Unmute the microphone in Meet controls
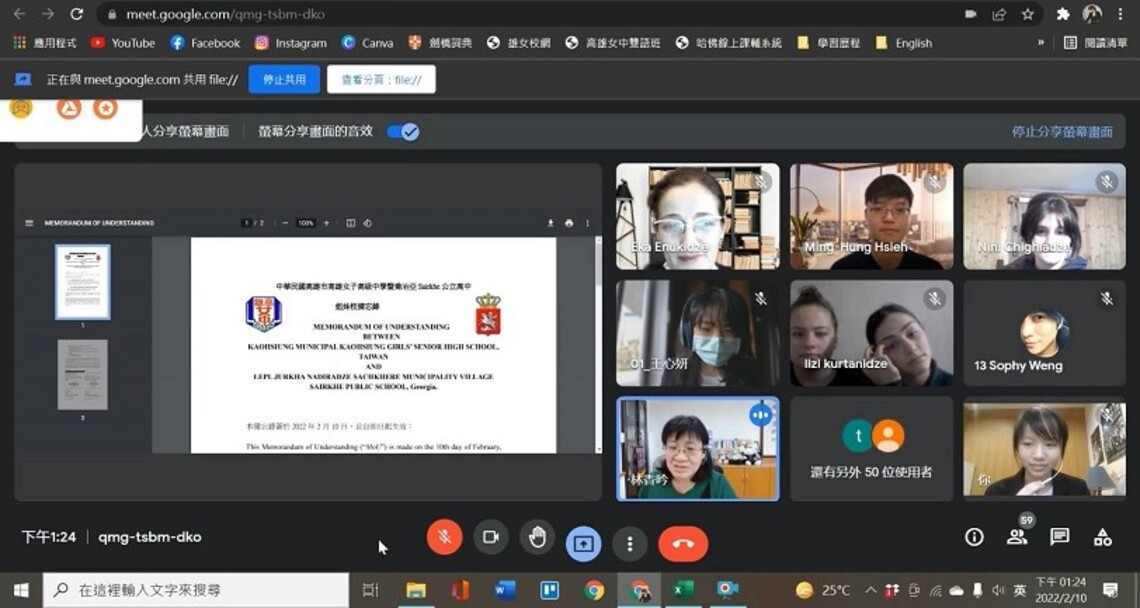The height and width of the screenshot is (608, 1140). pyautogui.click(x=444, y=537)
